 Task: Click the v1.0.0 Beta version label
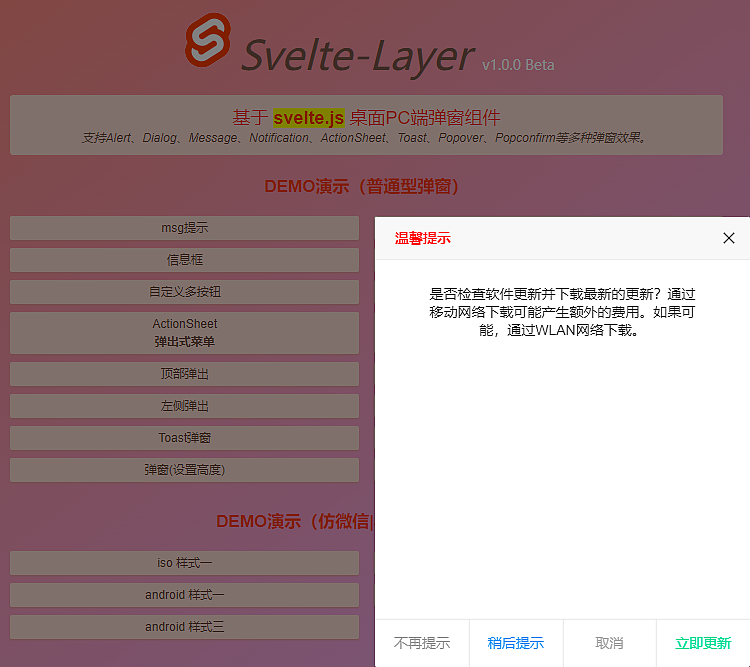pyautogui.click(x=518, y=65)
